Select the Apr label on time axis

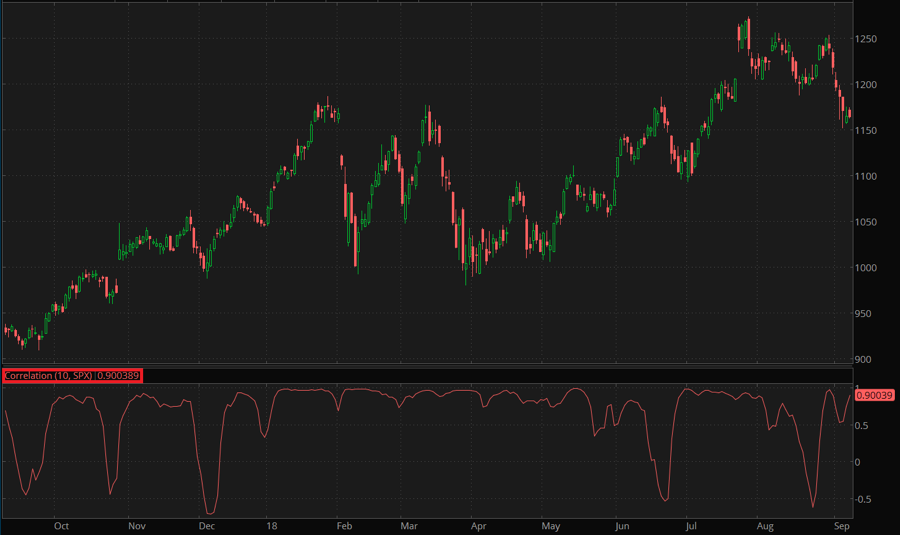pyautogui.click(x=478, y=525)
